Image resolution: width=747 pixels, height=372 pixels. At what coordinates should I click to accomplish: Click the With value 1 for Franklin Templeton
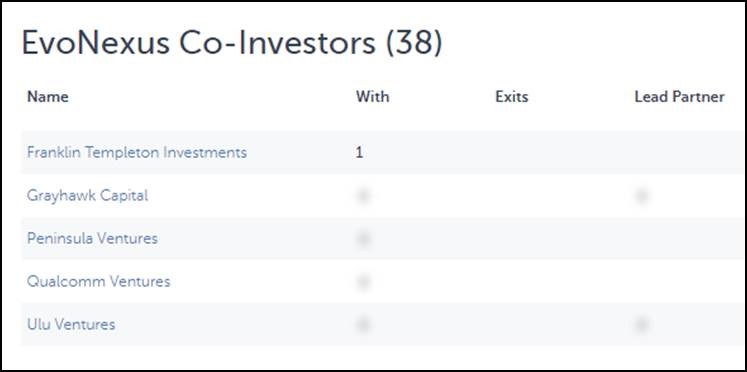pyautogui.click(x=359, y=153)
